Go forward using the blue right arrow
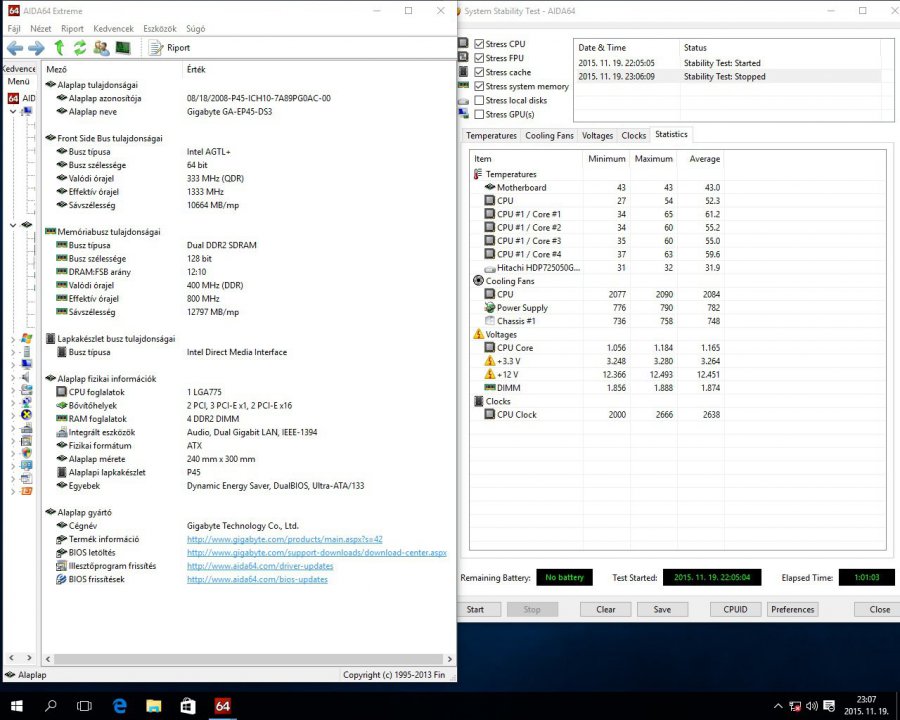The height and width of the screenshot is (720, 900). pos(36,48)
